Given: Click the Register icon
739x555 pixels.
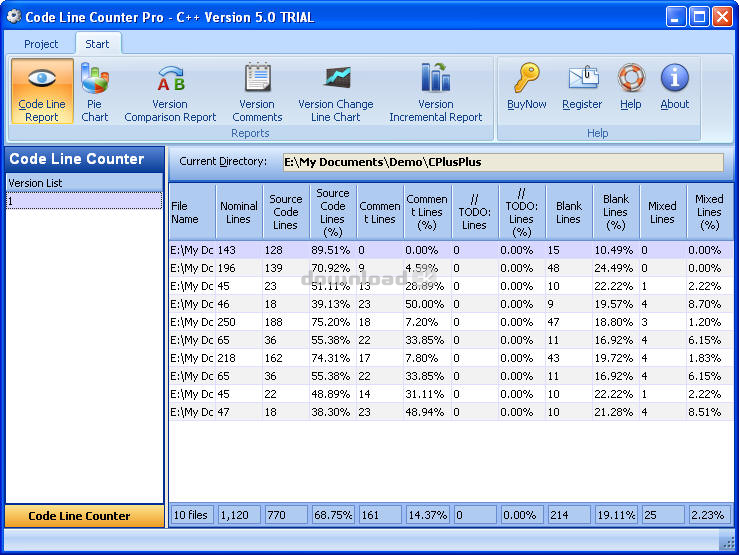Looking at the screenshot, I should 582,87.
